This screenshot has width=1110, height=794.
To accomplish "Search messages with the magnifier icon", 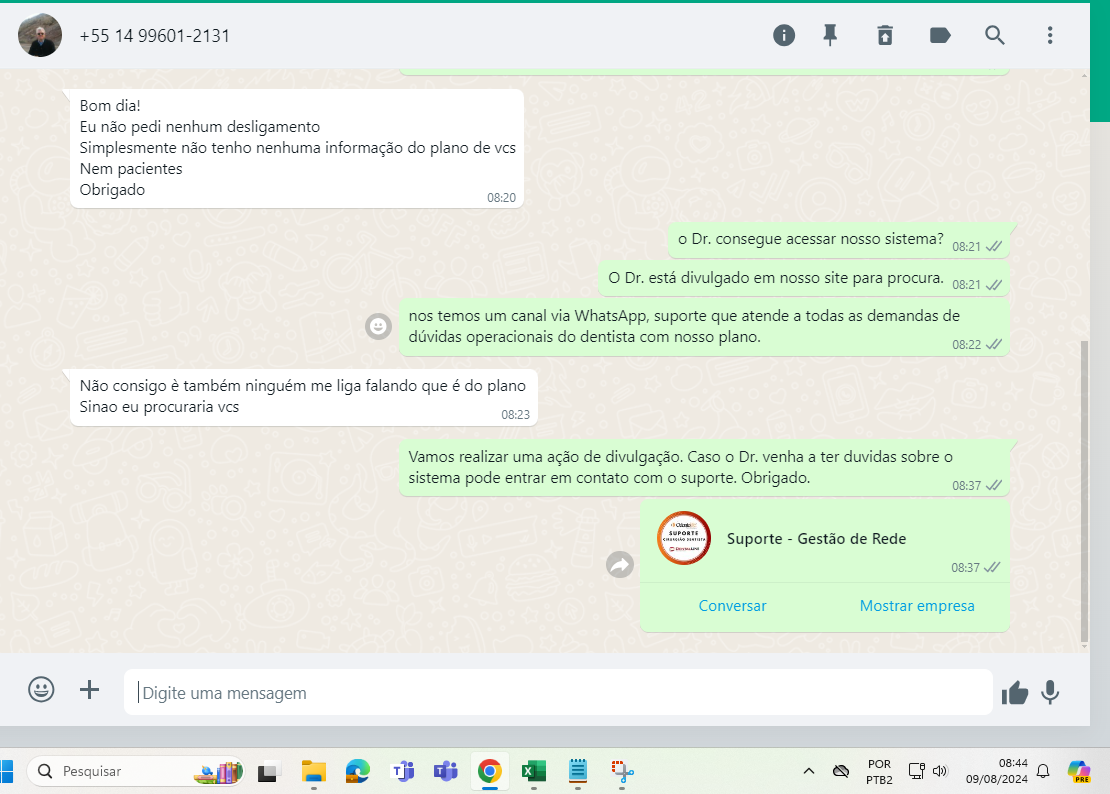I will tap(995, 36).
